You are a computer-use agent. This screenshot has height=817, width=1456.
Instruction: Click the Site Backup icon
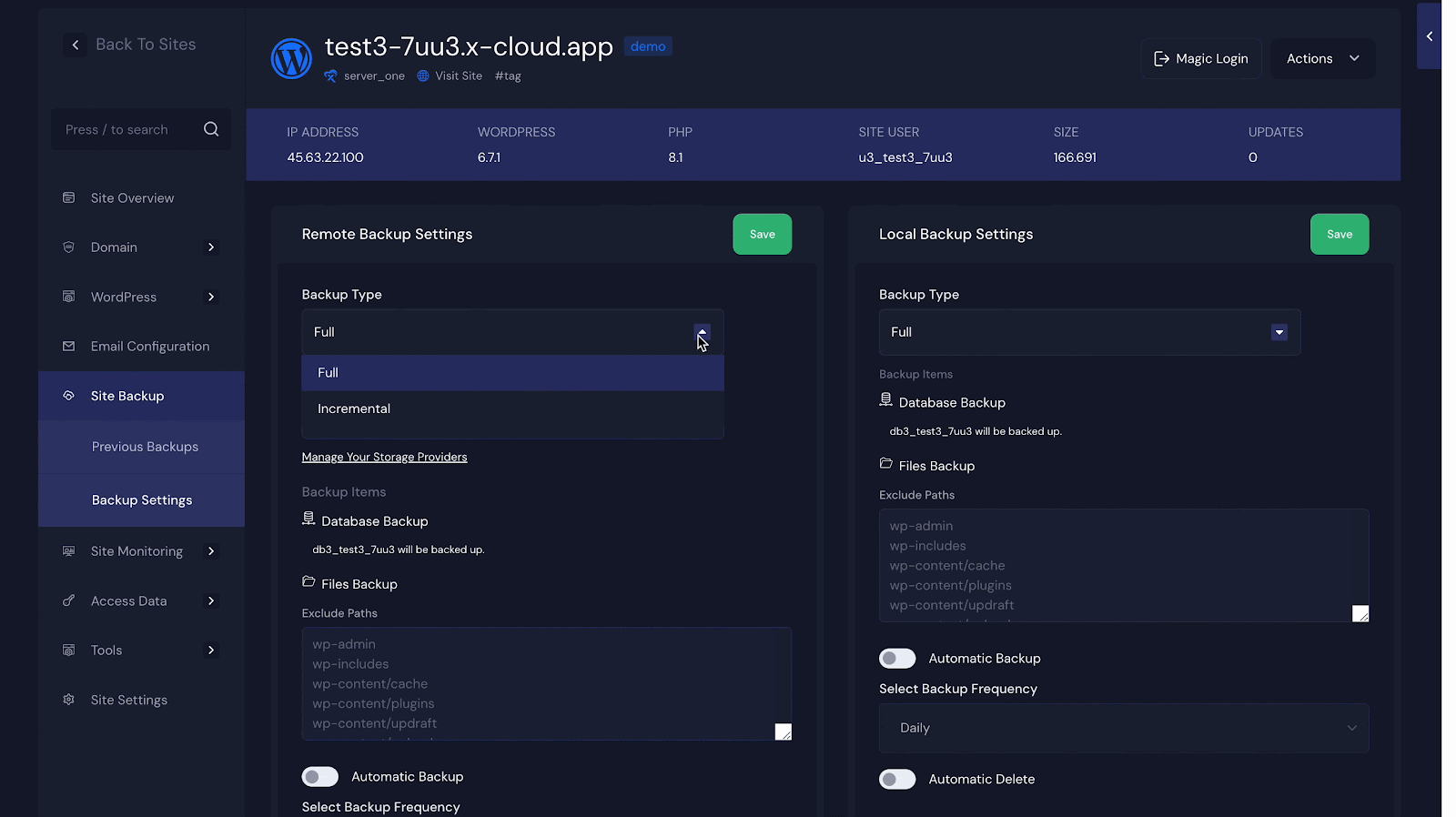click(68, 395)
